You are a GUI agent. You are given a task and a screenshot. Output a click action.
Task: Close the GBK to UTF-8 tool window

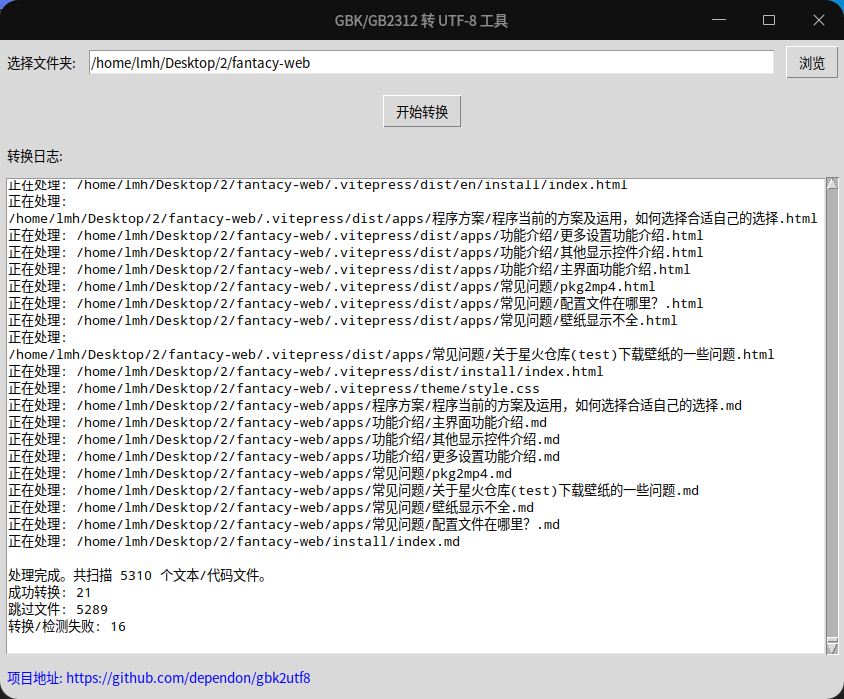coord(818,20)
